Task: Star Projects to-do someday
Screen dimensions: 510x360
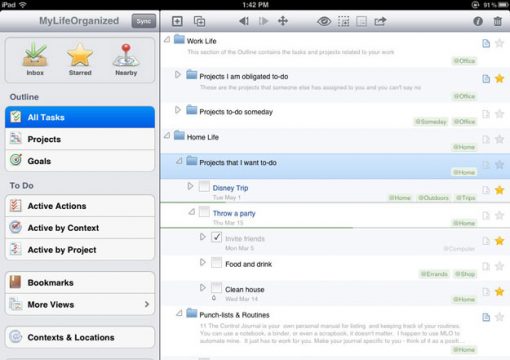Action: pyautogui.click(x=499, y=114)
